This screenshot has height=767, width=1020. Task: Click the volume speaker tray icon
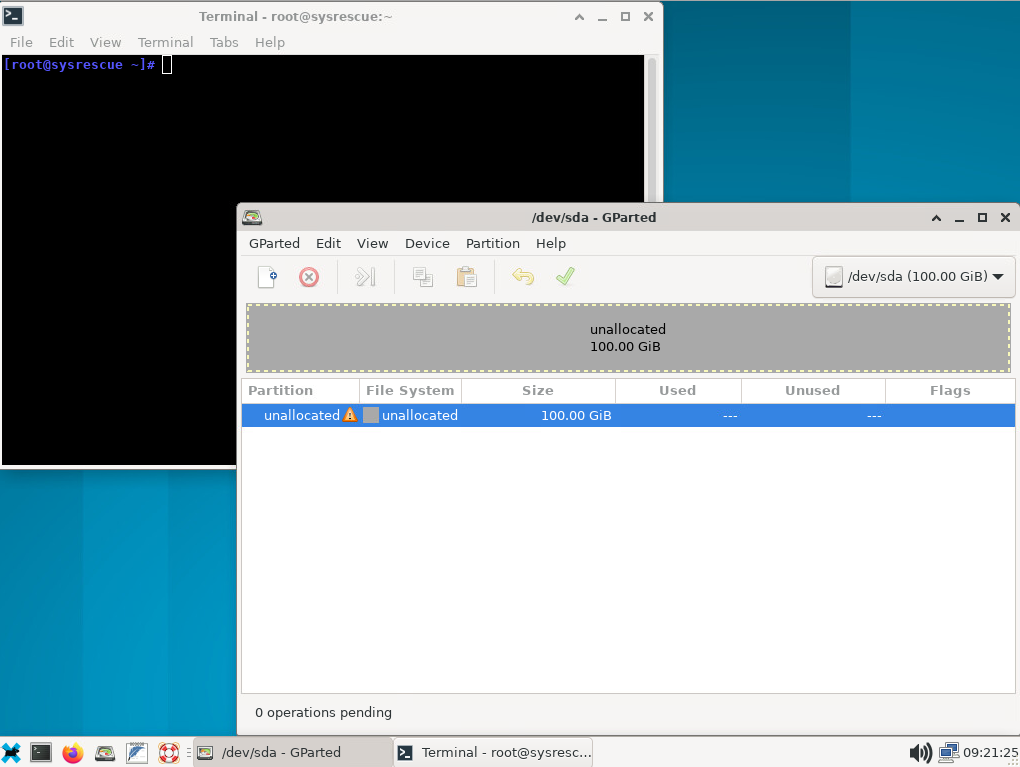coord(920,753)
